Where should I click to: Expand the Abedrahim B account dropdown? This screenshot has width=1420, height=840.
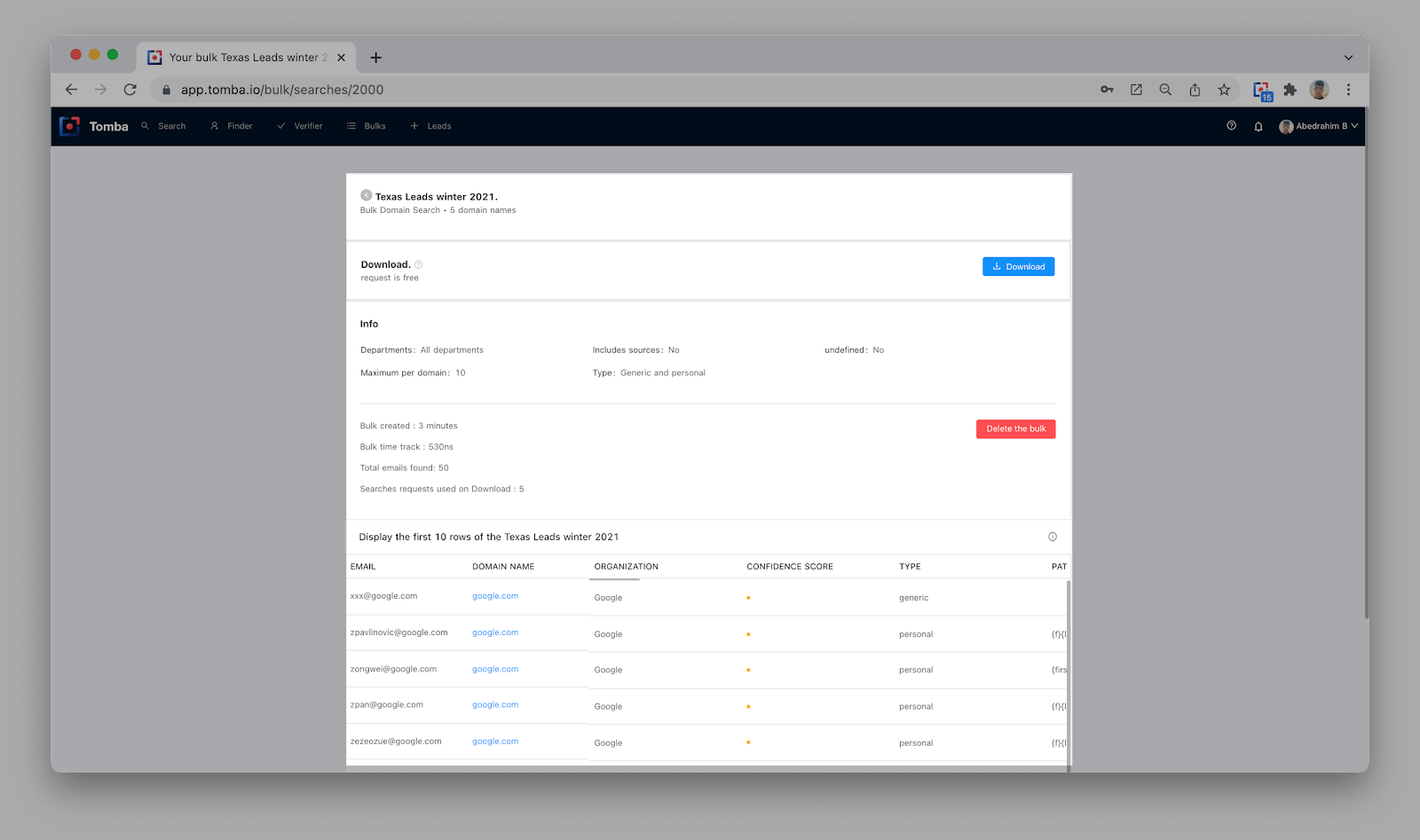pyautogui.click(x=1318, y=126)
